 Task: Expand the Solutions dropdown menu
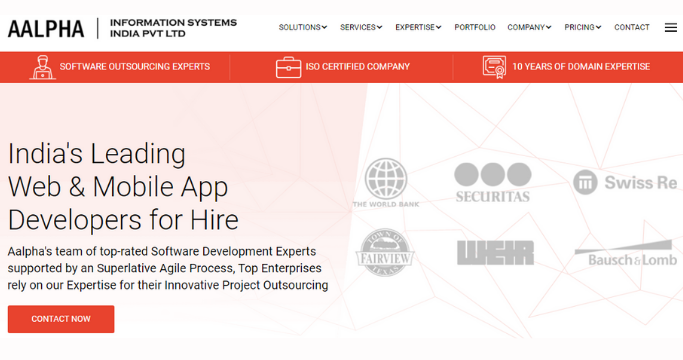(303, 27)
